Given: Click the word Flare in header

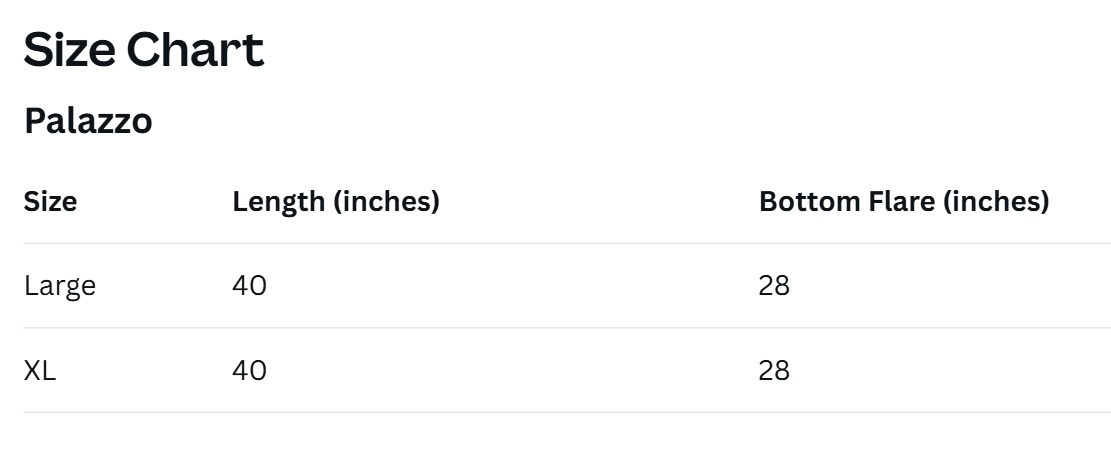Looking at the screenshot, I should 875,201.
